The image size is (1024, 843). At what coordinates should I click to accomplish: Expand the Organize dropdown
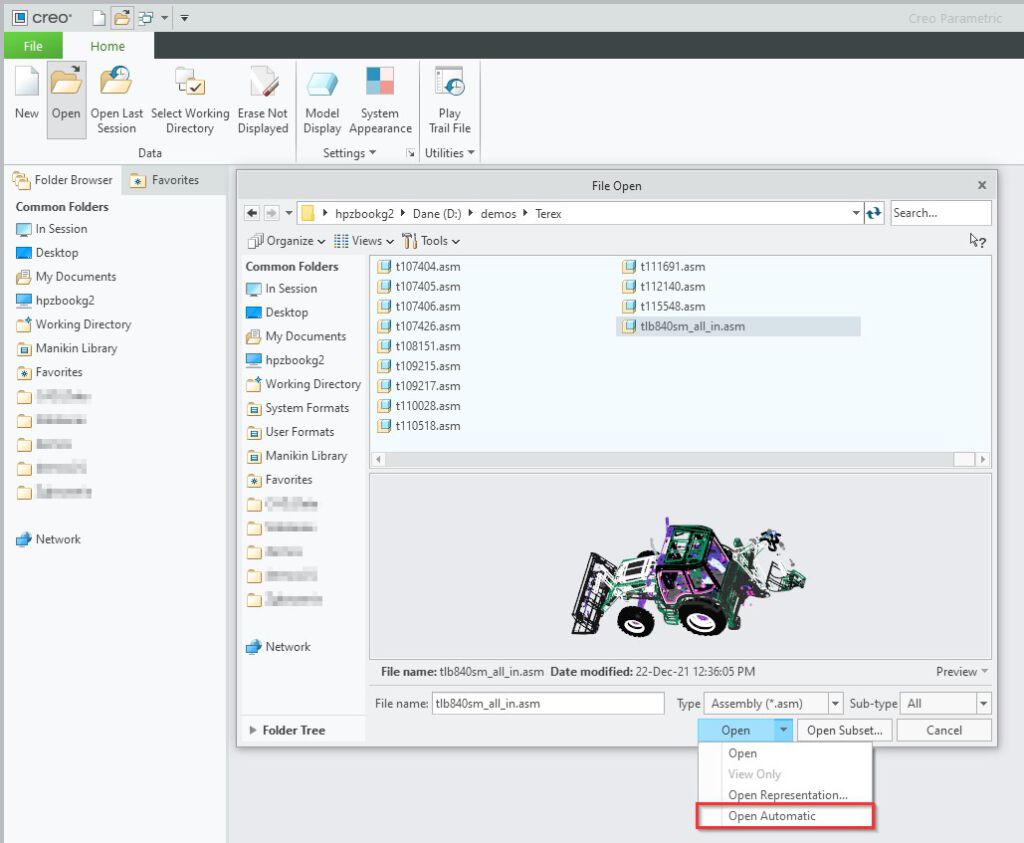coord(287,241)
